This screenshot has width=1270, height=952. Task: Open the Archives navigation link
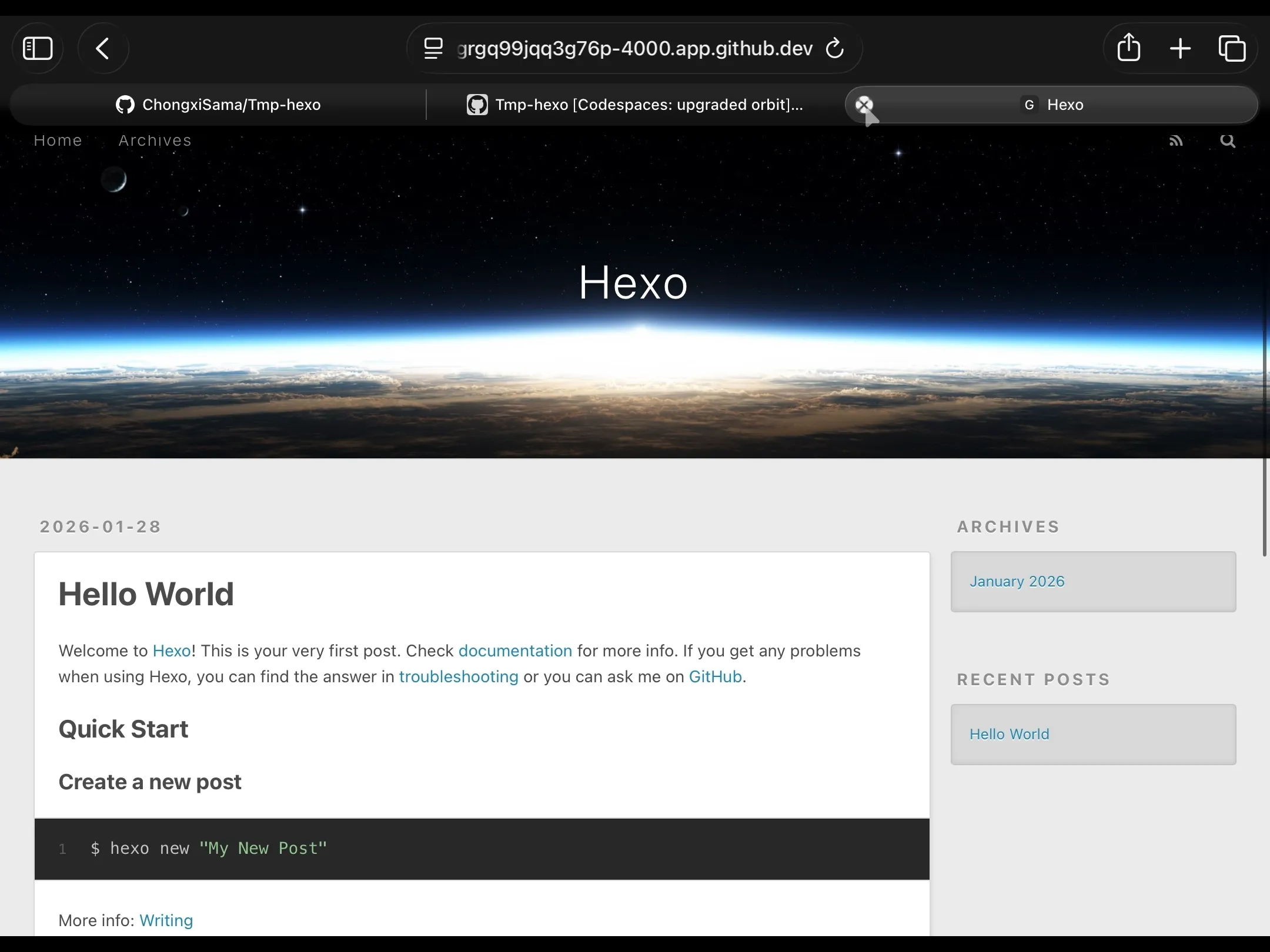pos(155,140)
